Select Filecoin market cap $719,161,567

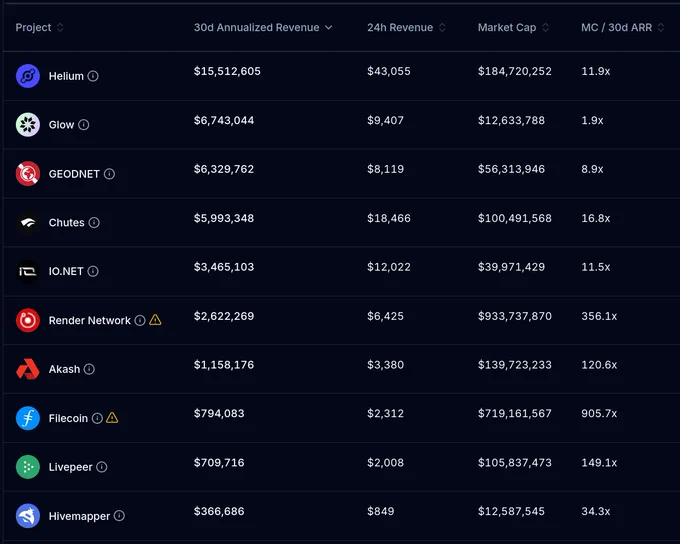[x=514, y=413]
